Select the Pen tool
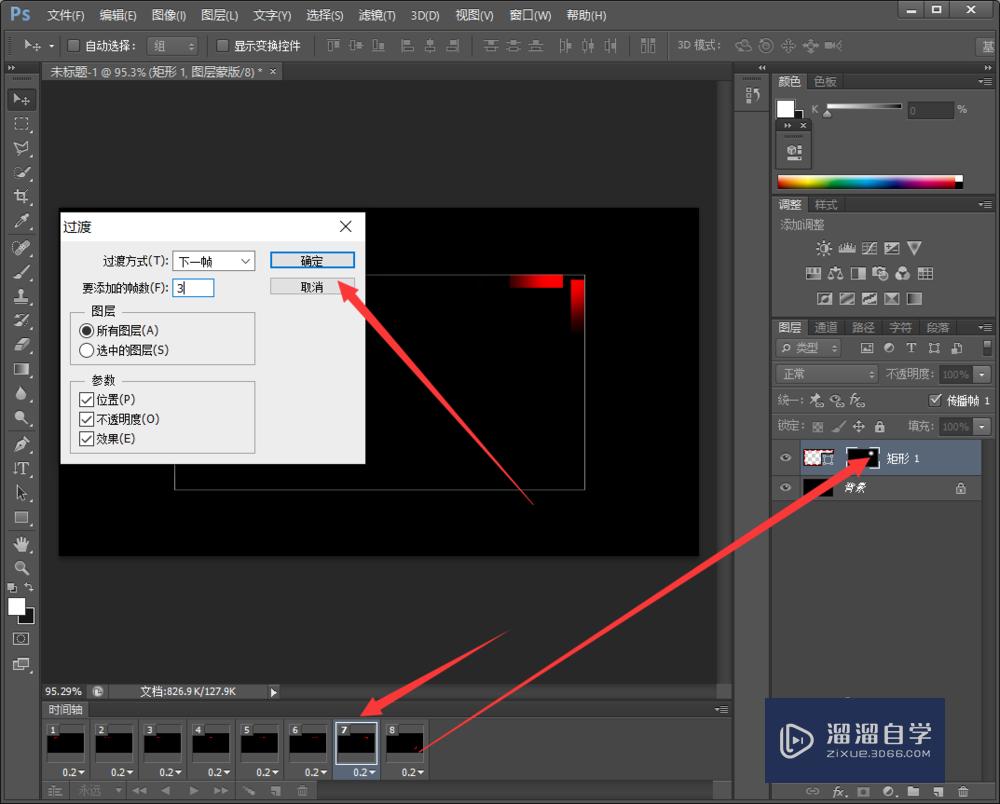 (21, 444)
